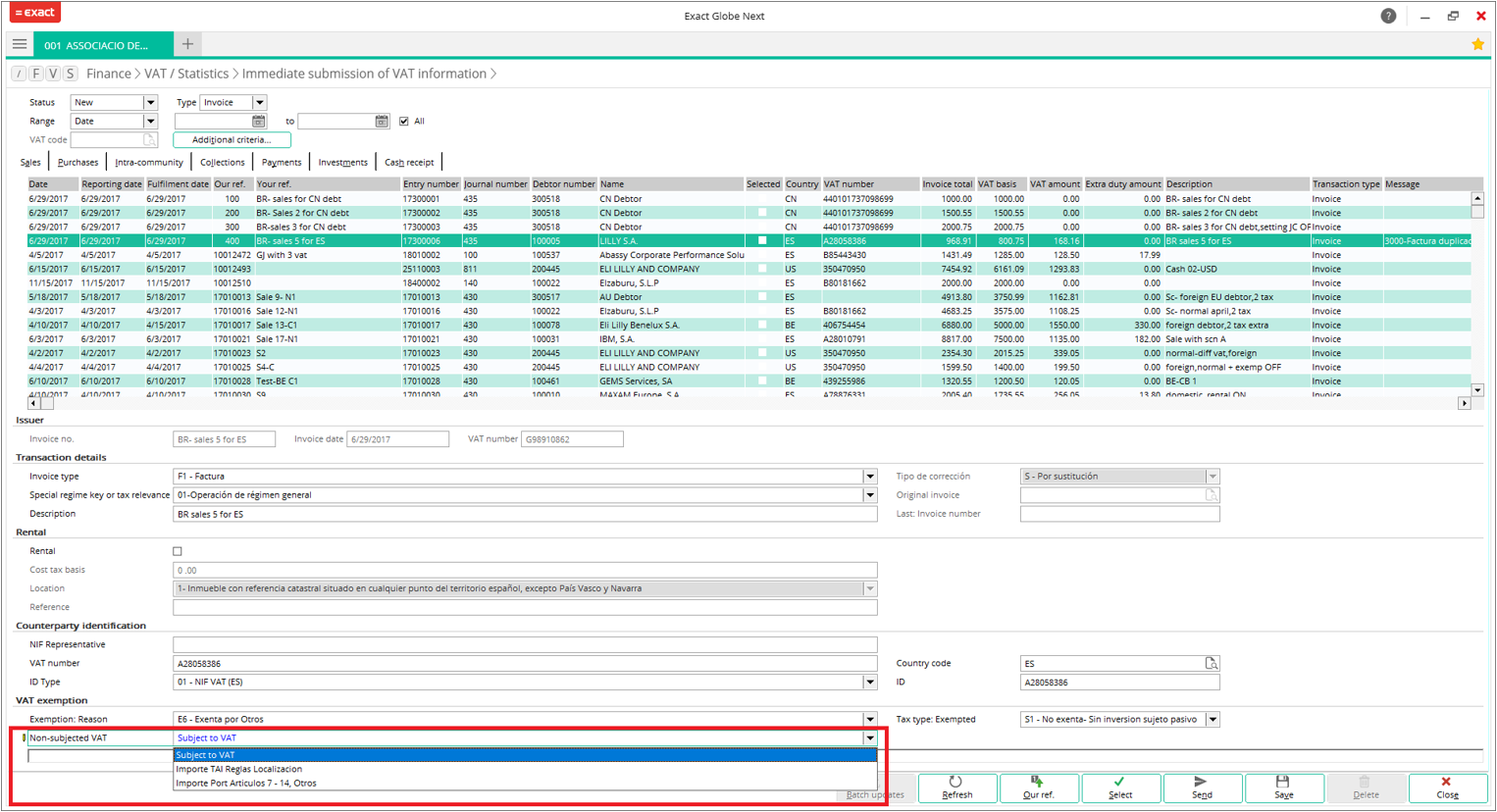Browse Country code lookup icon

tap(1212, 664)
